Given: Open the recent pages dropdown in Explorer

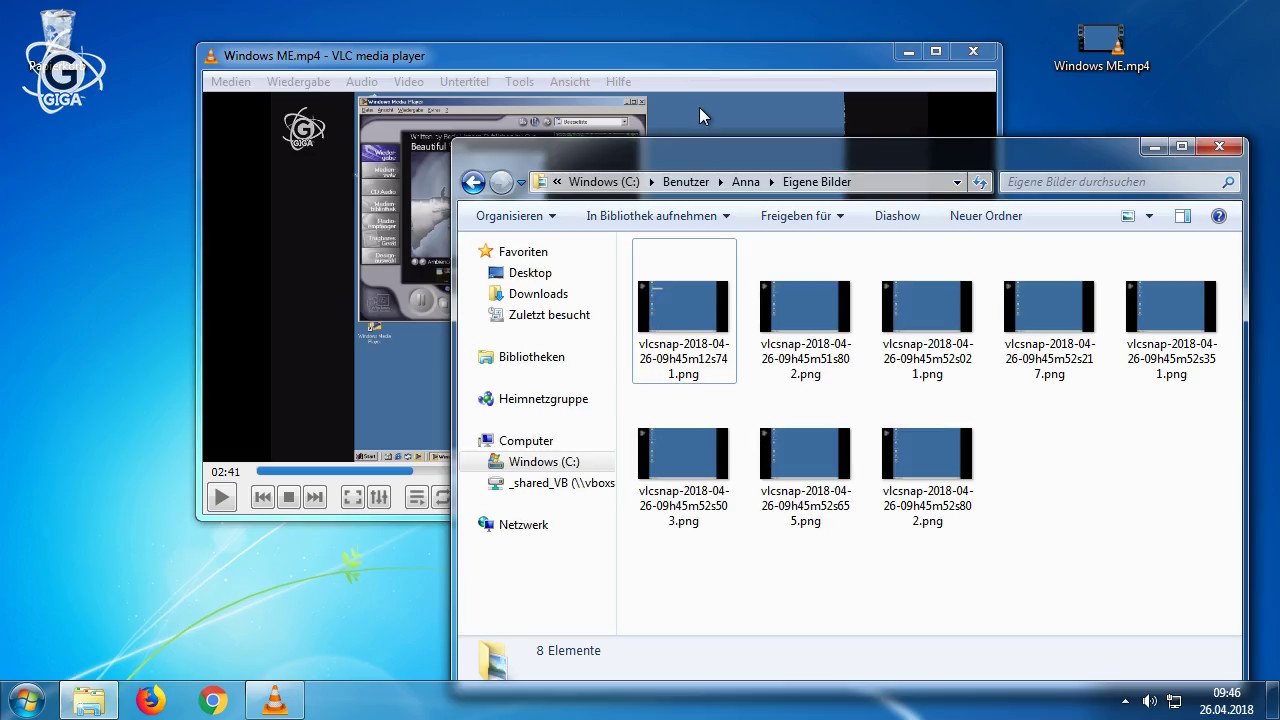Looking at the screenshot, I should [x=521, y=183].
